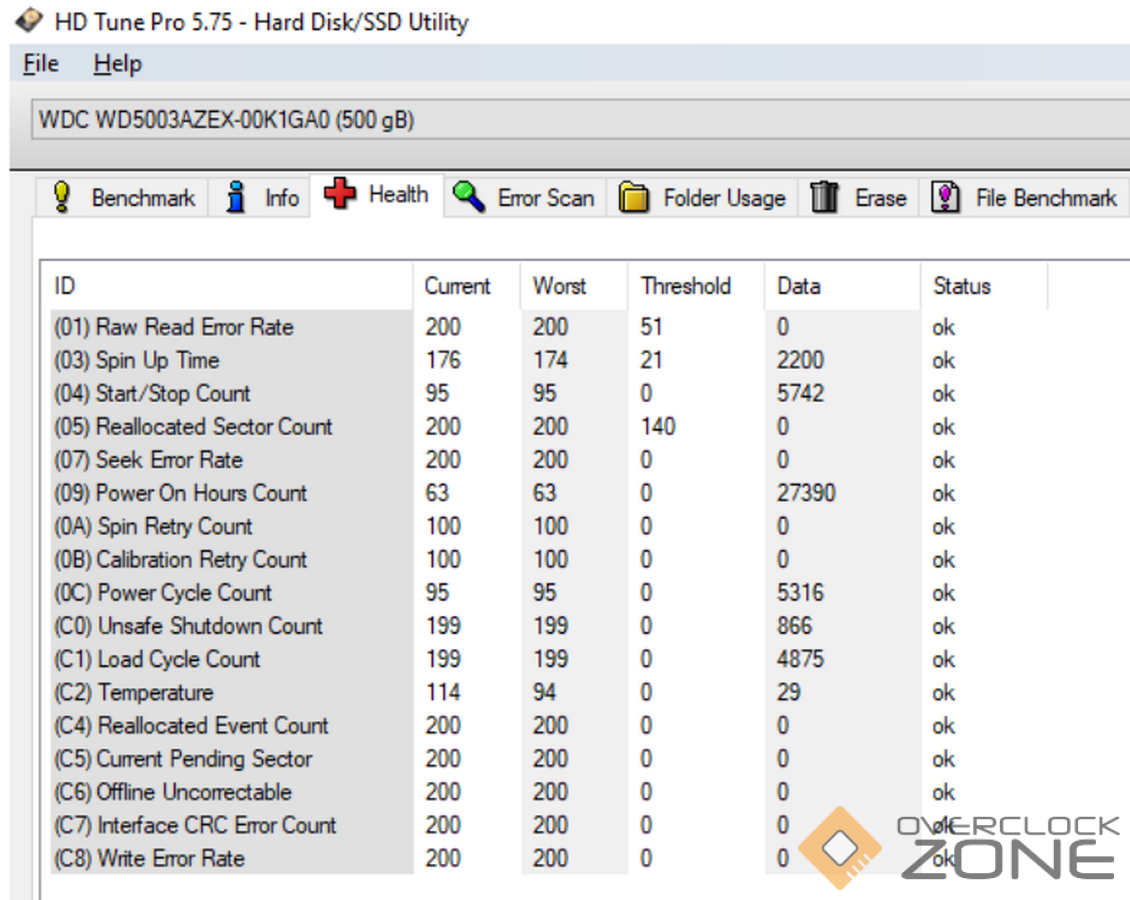The width and height of the screenshot is (1130, 900).
Task: Click the File Benchmark document icon
Action: coord(945,197)
